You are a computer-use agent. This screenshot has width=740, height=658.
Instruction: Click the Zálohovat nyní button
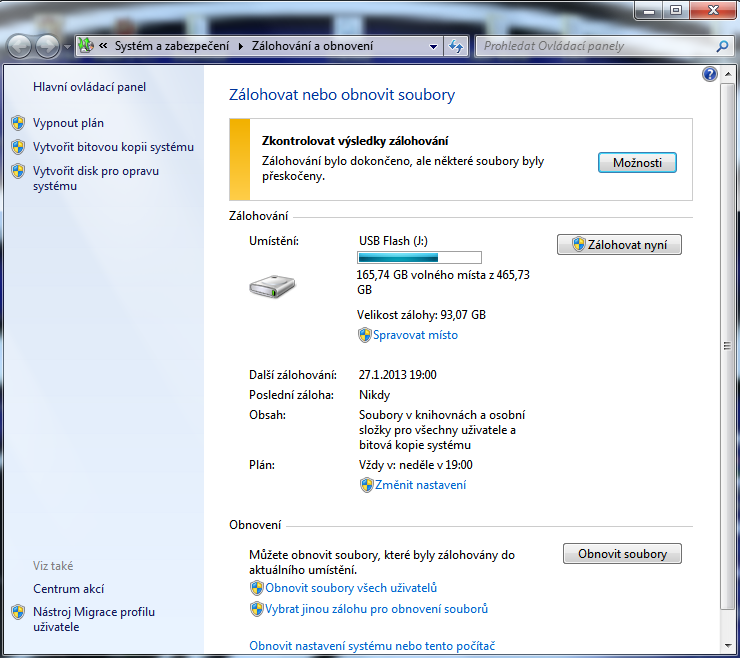coord(619,245)
